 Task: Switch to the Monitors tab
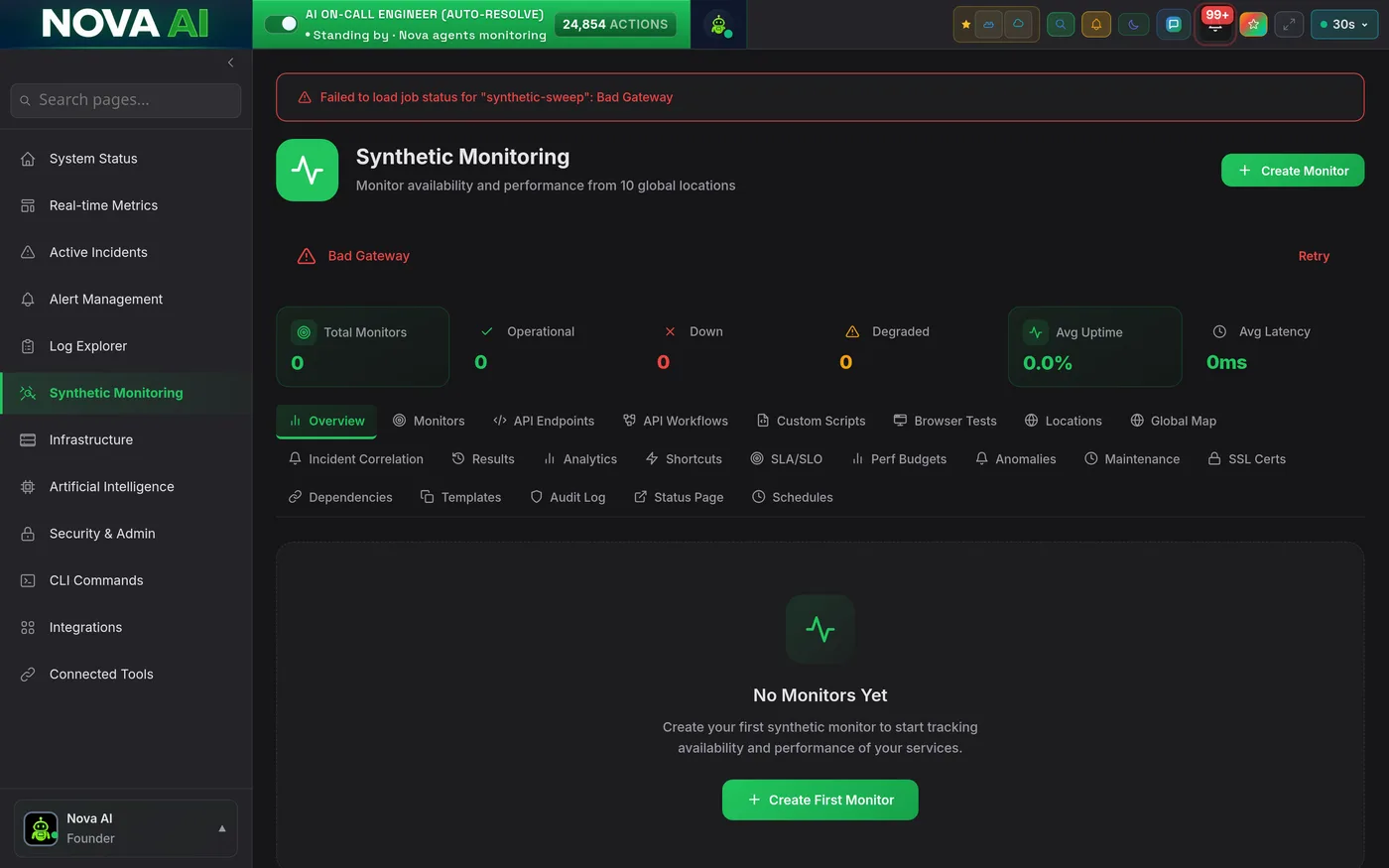click(x=429, y=421)
